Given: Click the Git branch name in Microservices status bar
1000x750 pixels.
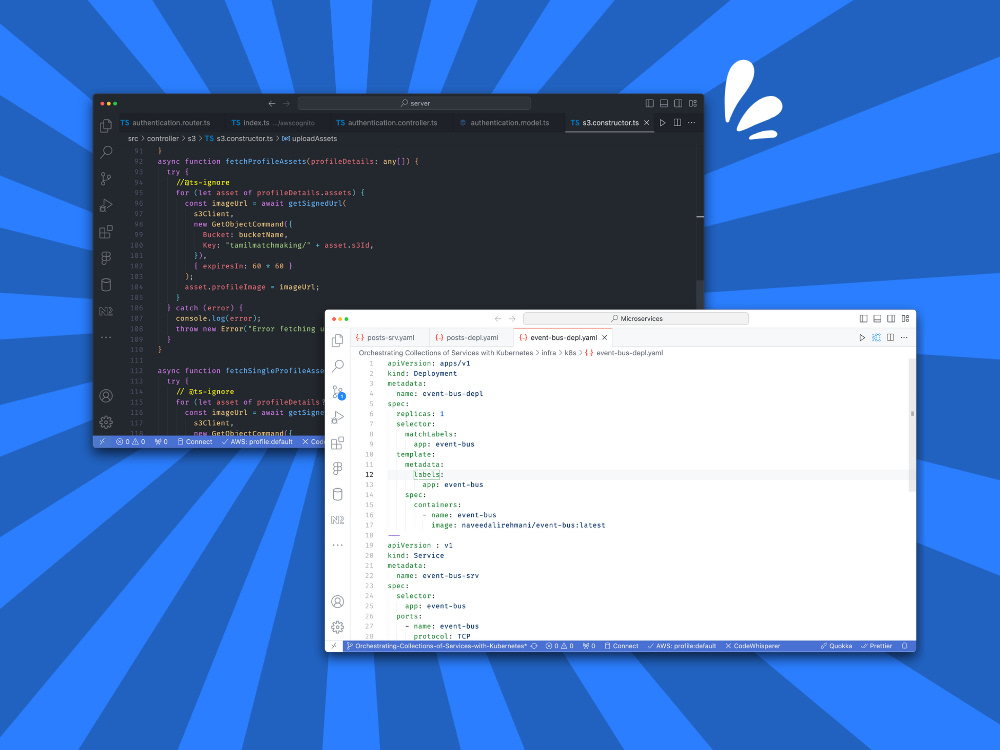Looking at the screenshot, I should [x=437, y=646].
